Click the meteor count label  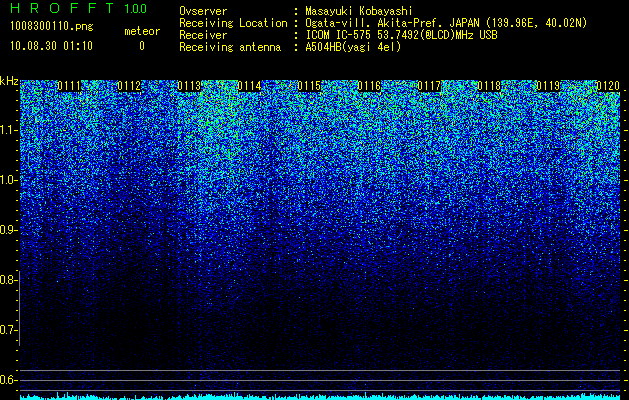click(x=142, y=31)
